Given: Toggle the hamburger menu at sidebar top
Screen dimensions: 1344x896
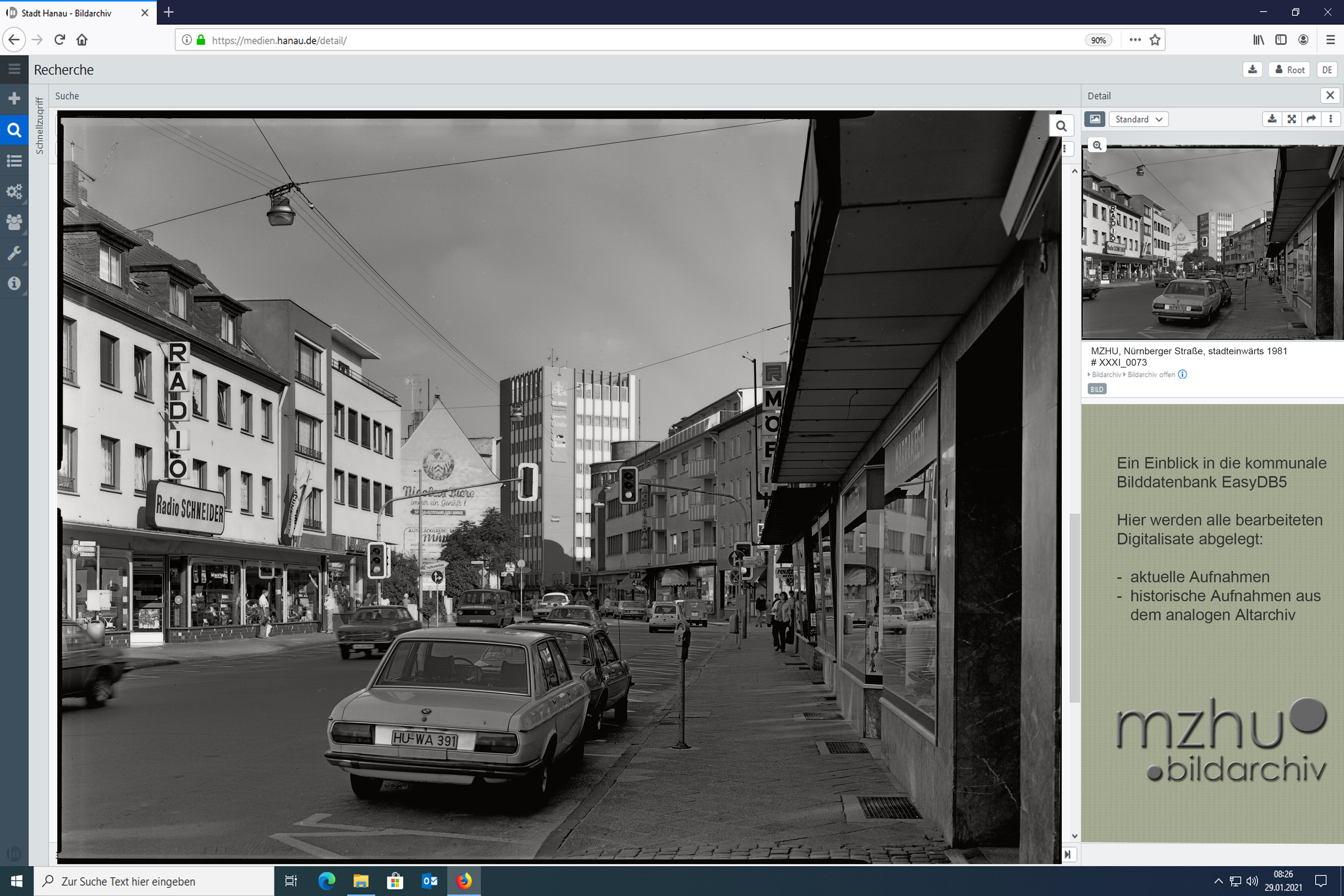Looking at the screenshot, I should (14, 69).
